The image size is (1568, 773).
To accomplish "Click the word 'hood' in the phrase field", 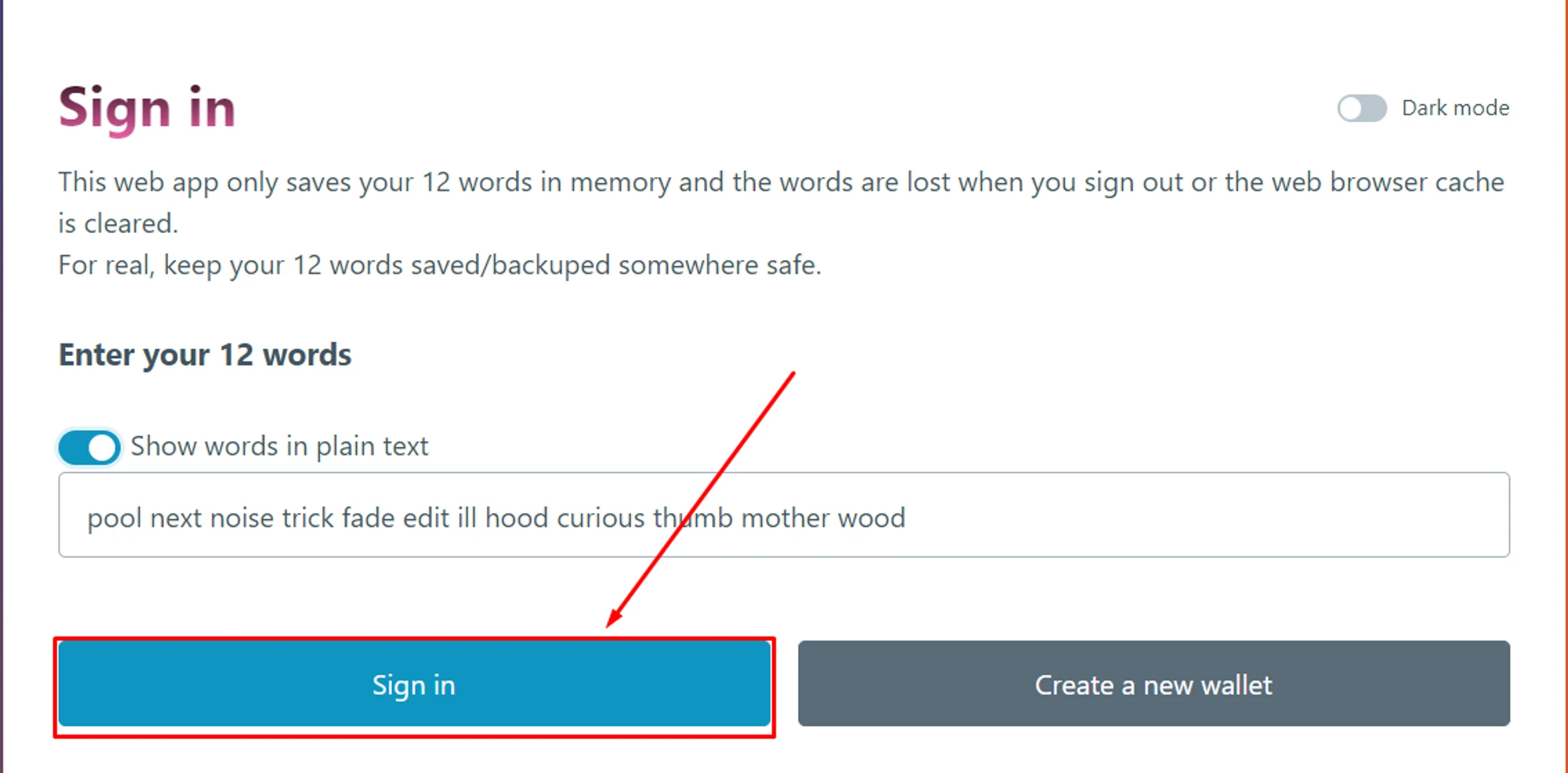I will pyautogui.click(x=517, y=519).
